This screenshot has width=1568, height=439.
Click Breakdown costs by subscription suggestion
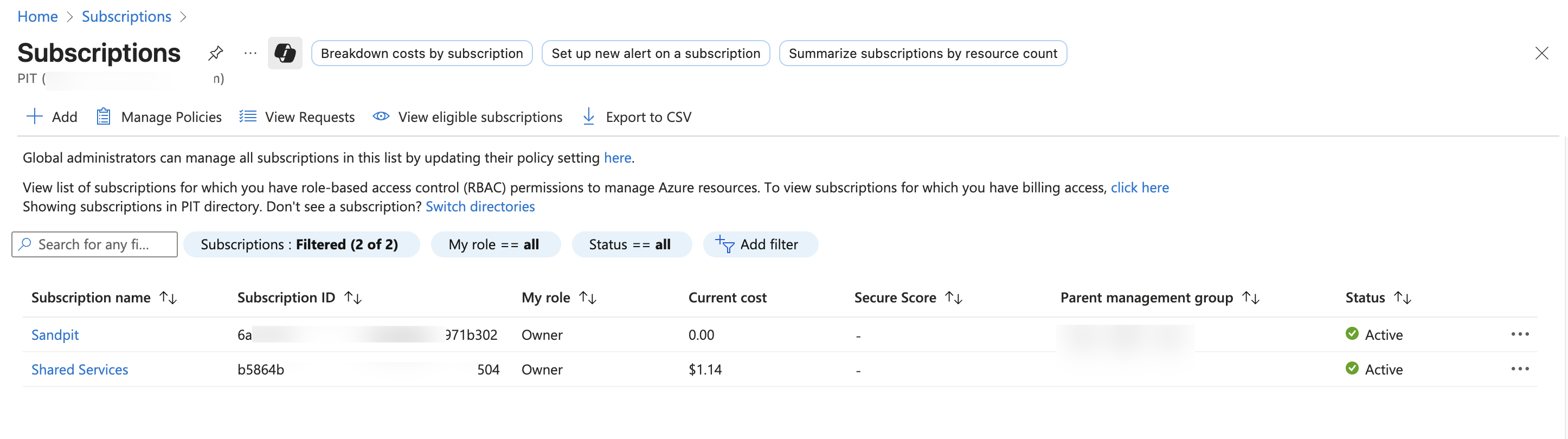[x=422, y=54]
